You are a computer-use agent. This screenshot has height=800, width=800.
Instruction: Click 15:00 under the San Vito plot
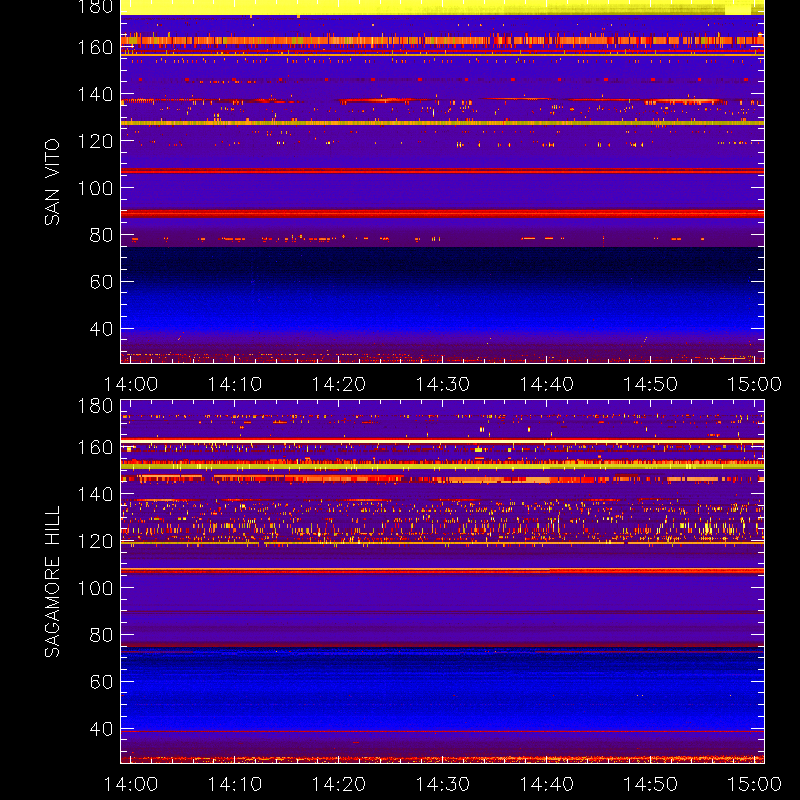pos(754,384)
